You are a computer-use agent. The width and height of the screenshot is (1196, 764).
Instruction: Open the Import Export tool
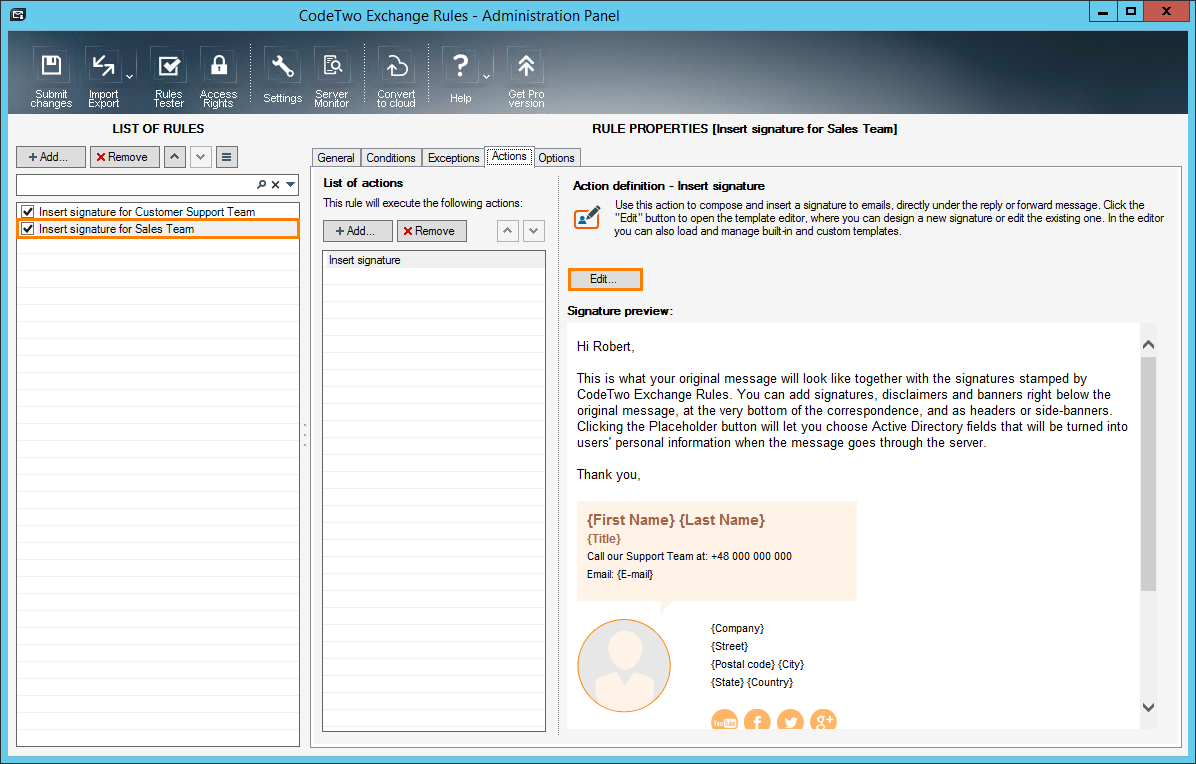coord(103,77)
